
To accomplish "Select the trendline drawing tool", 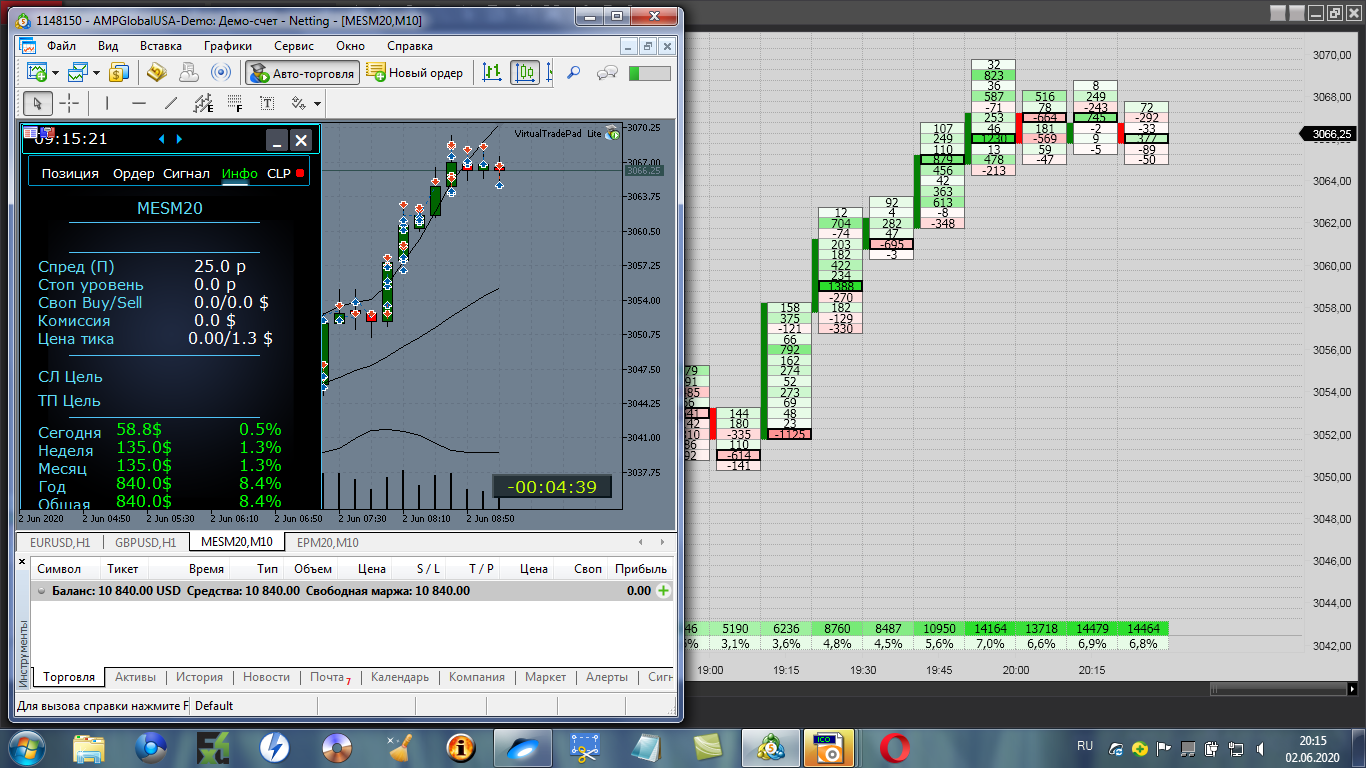I will (x=171, y=103).
